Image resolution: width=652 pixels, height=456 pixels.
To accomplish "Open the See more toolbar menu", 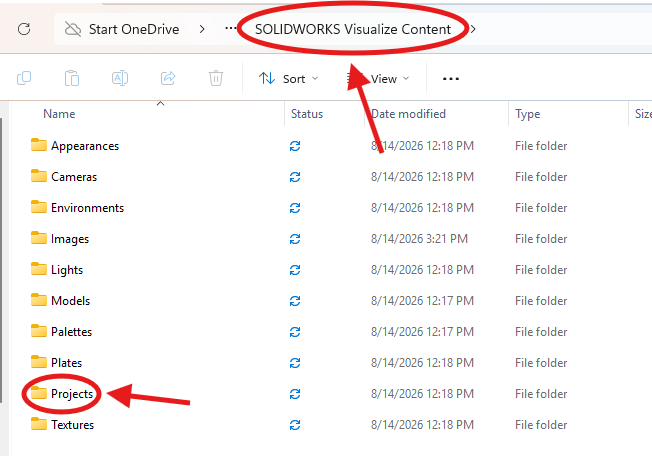I will click(451, 79).
